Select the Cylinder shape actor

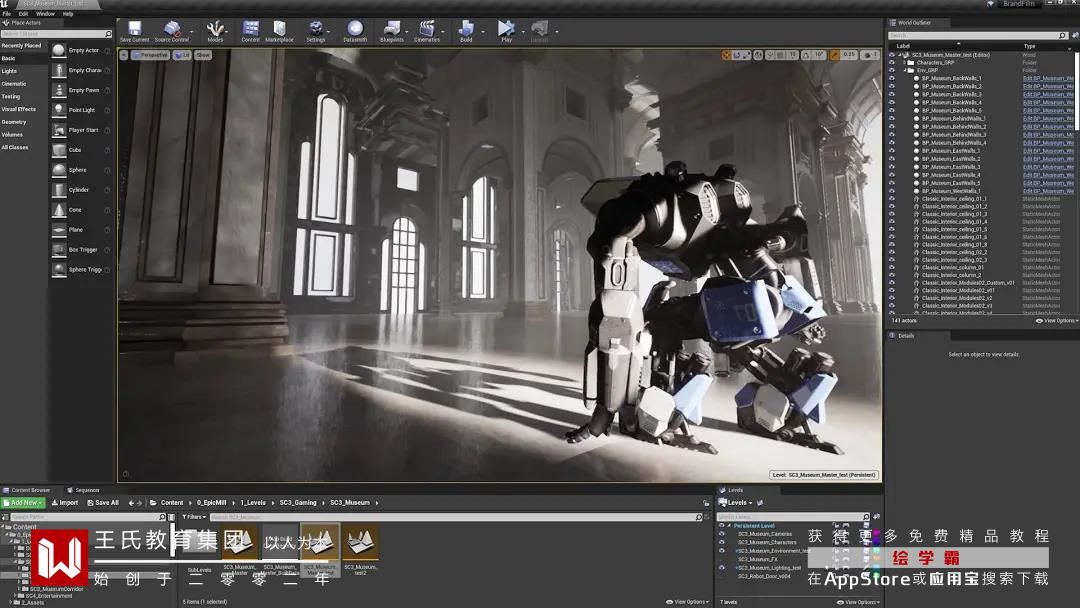click(81, 190)
